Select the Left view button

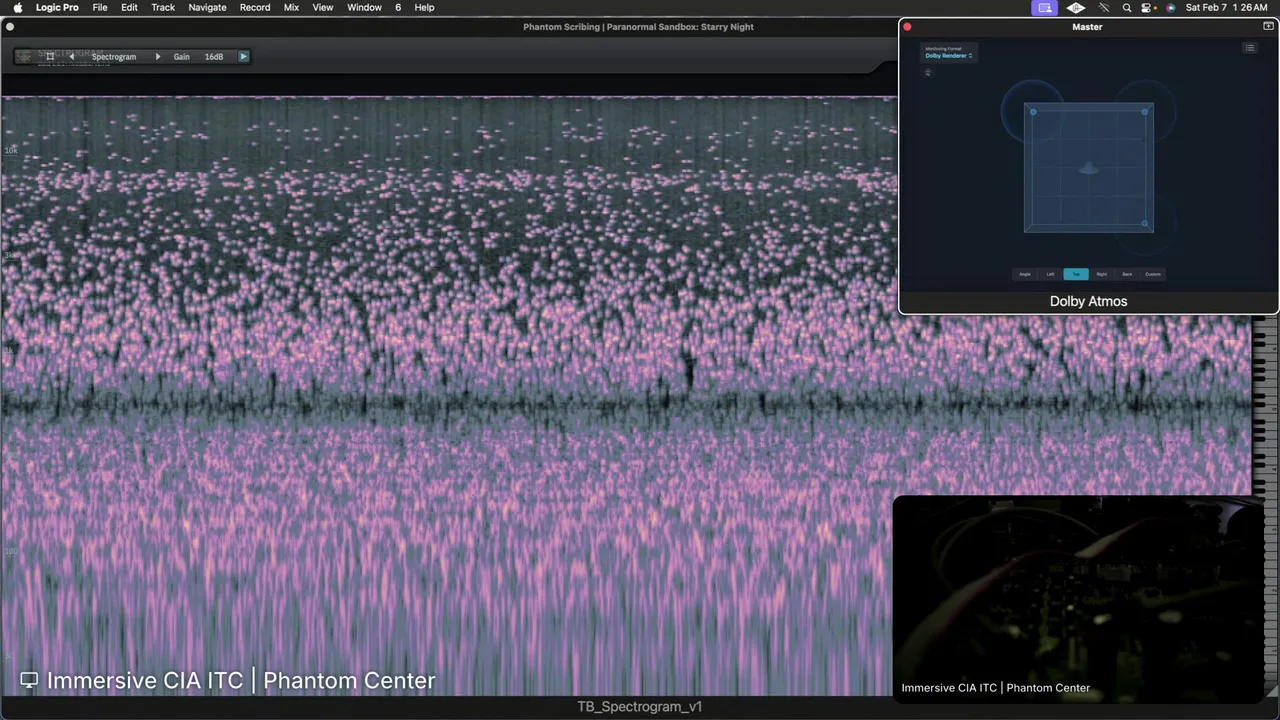(1050, 274)
